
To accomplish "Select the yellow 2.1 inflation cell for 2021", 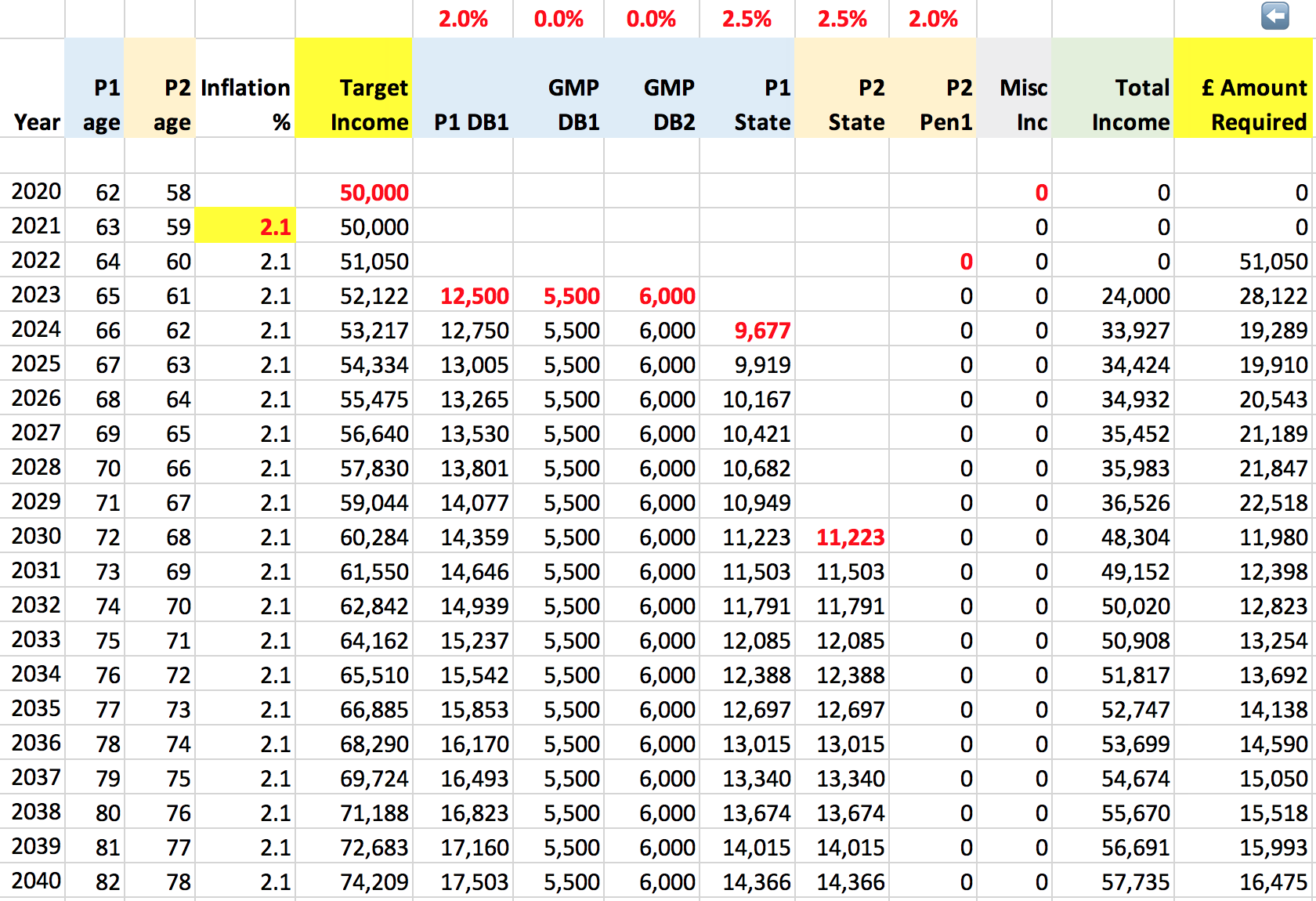I will (x=245, y=226).
